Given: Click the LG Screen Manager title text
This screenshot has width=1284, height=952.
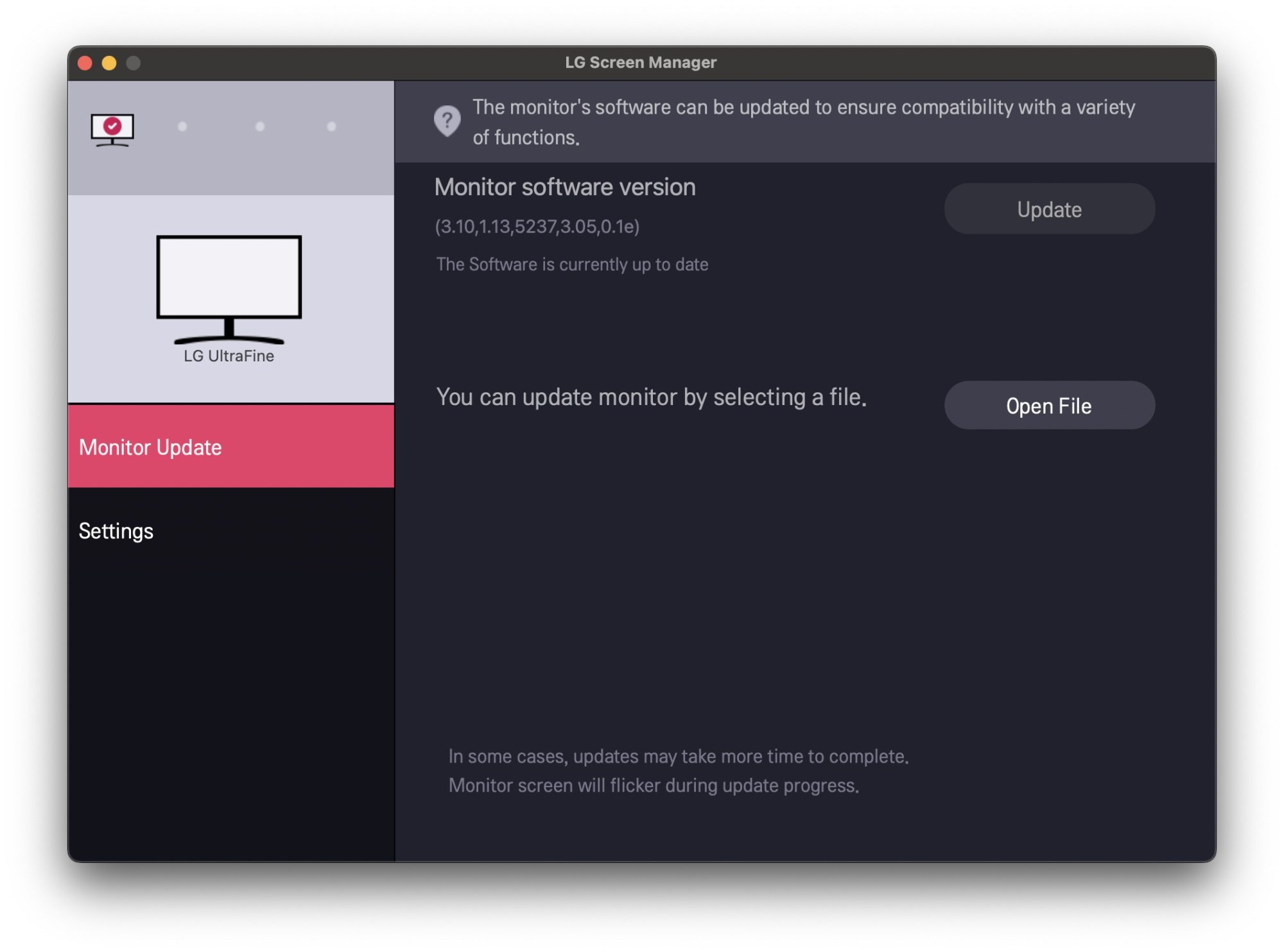Looking at the screenshot, I should click(x=641, y=62).
